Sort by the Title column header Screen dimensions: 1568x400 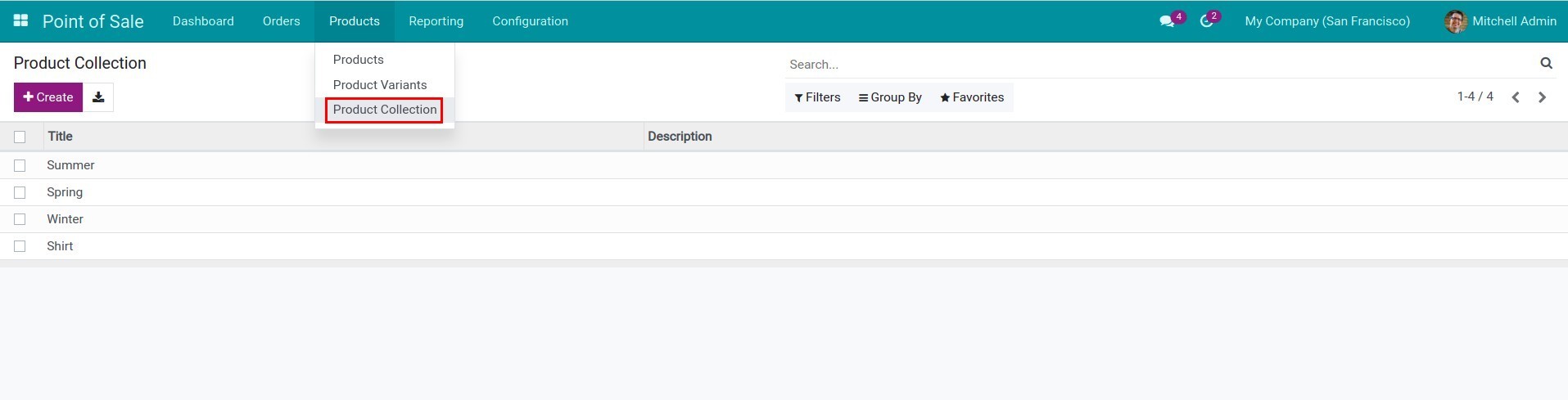coord(61,137)
